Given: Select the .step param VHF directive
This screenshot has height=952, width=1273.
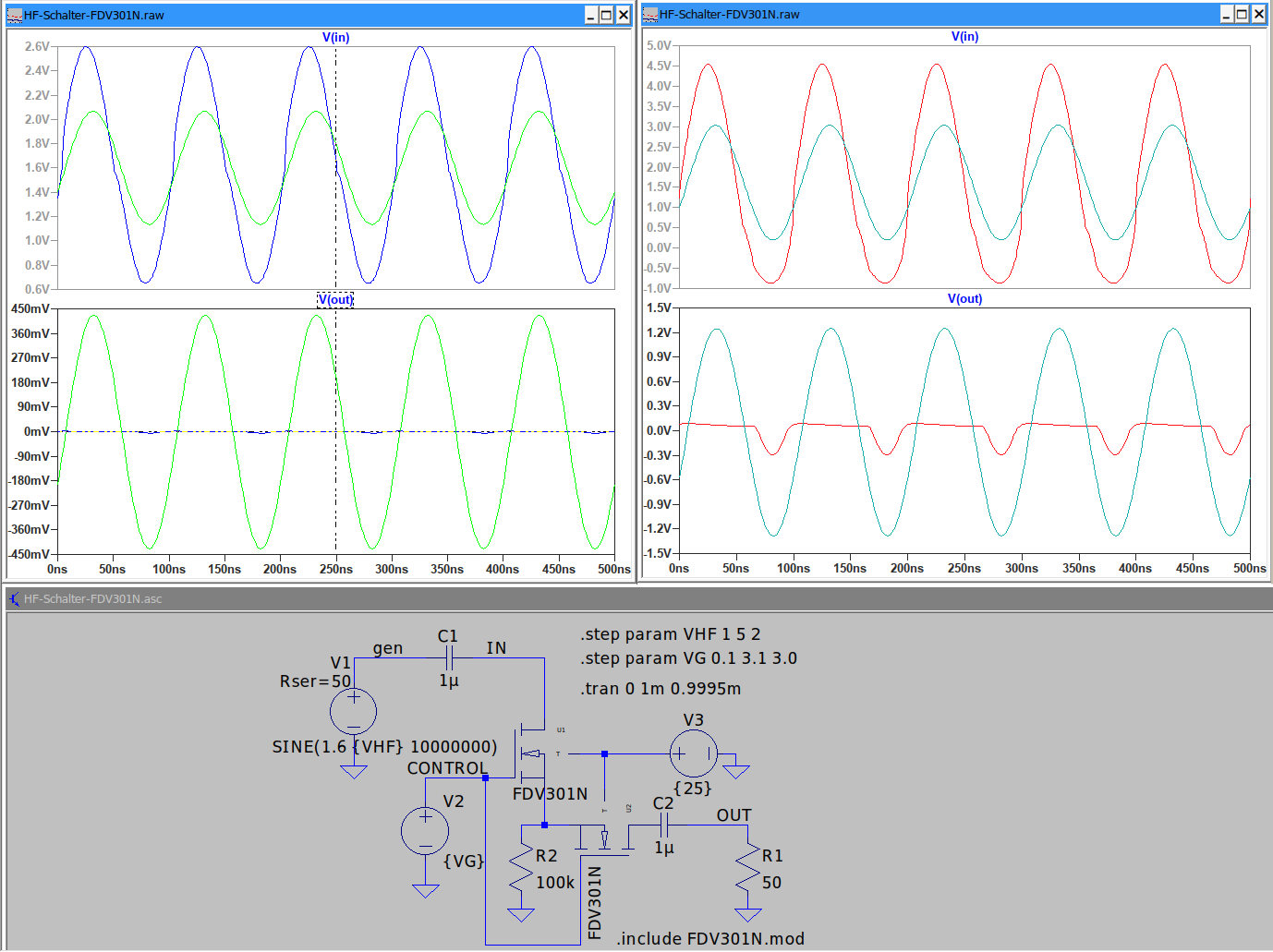Looking at the screenshot, I should (x=670, y=634).
